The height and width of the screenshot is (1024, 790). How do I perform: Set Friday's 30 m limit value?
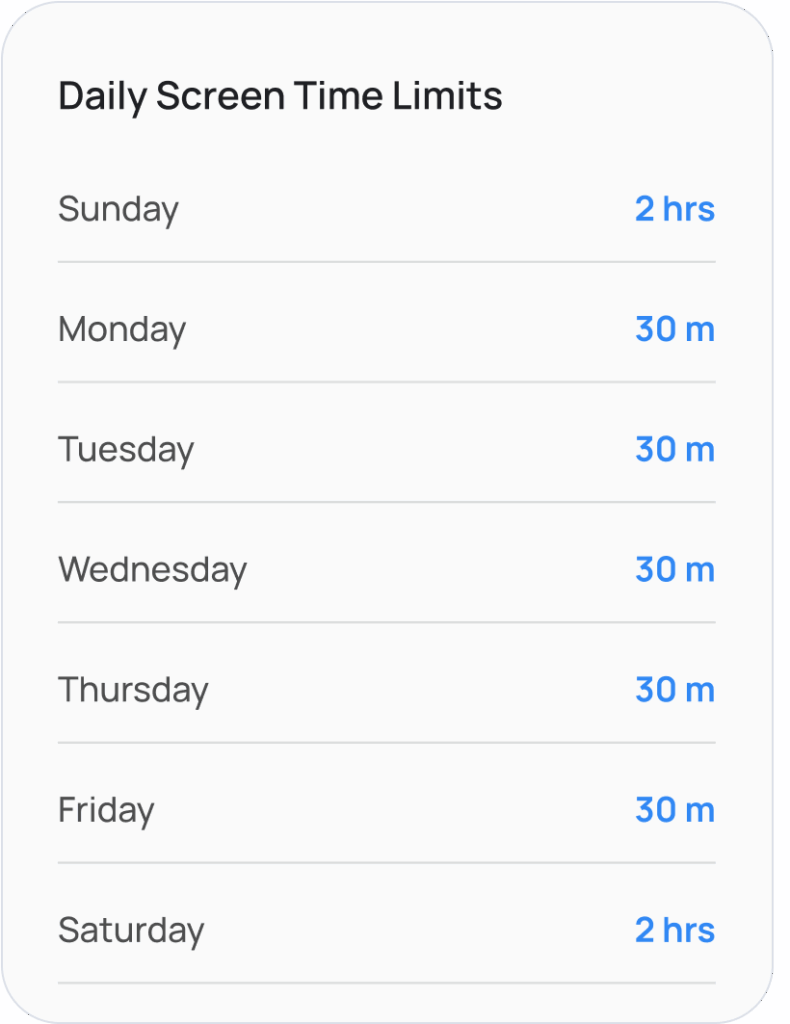pos(675,809)
